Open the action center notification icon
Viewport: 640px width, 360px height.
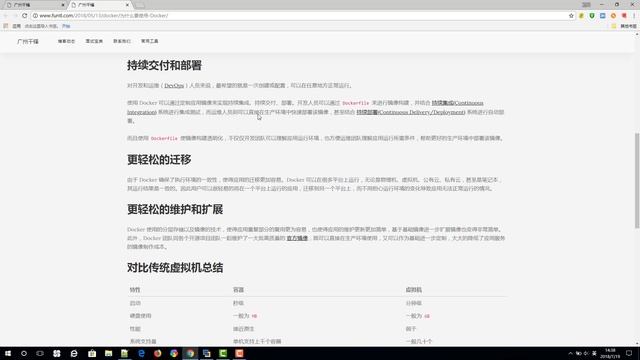[x=629, y=353]
